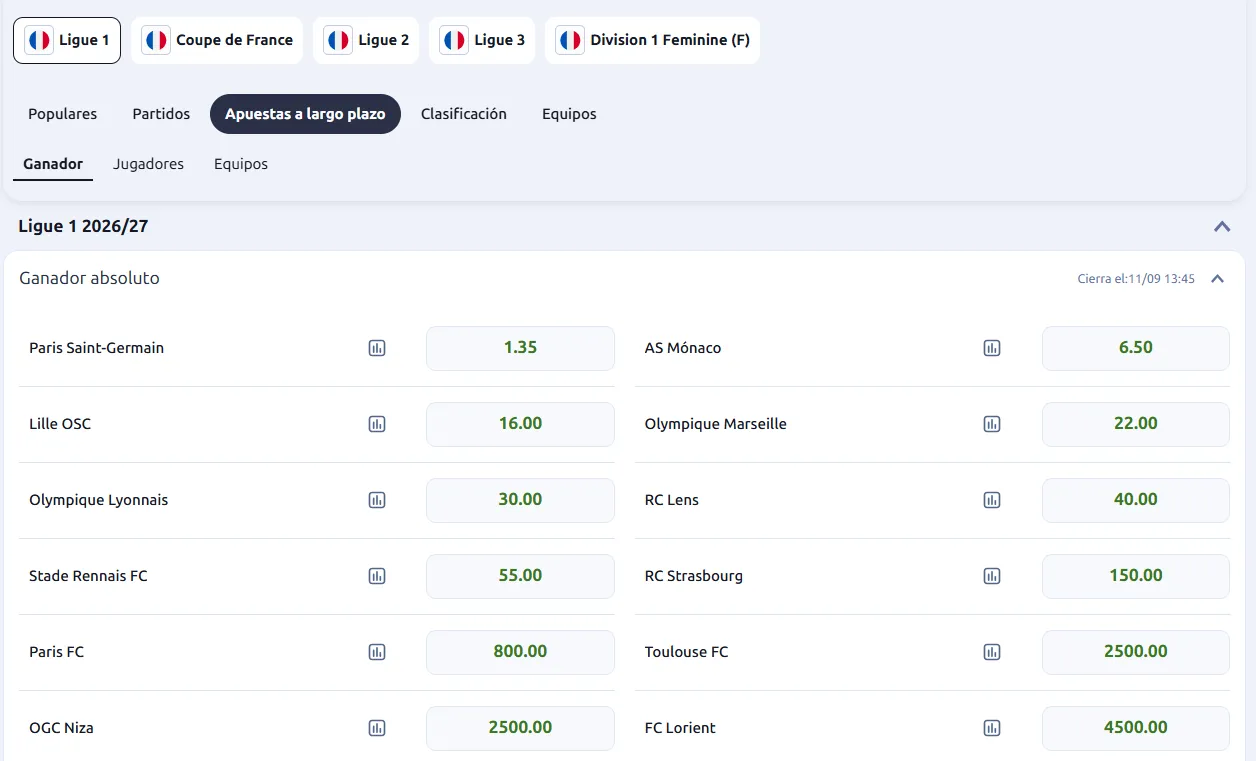Bet on Stade Rennais FC at 55.00
The image size is (1256, 761).
[520, 576]
